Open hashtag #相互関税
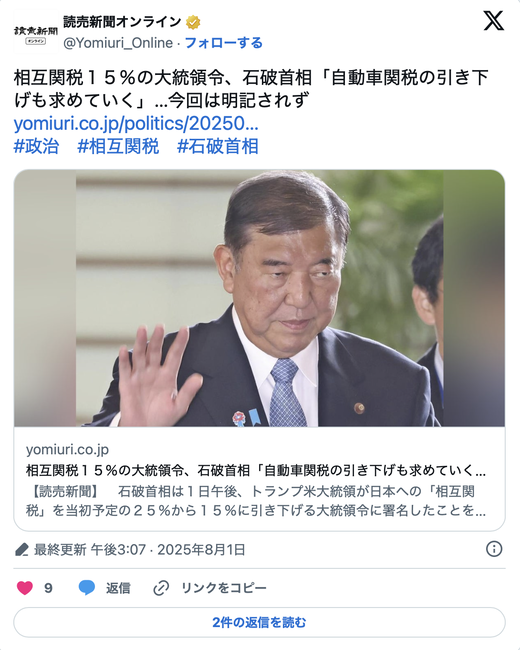Screen dimensions: 520x650 [x=118, y=146]
